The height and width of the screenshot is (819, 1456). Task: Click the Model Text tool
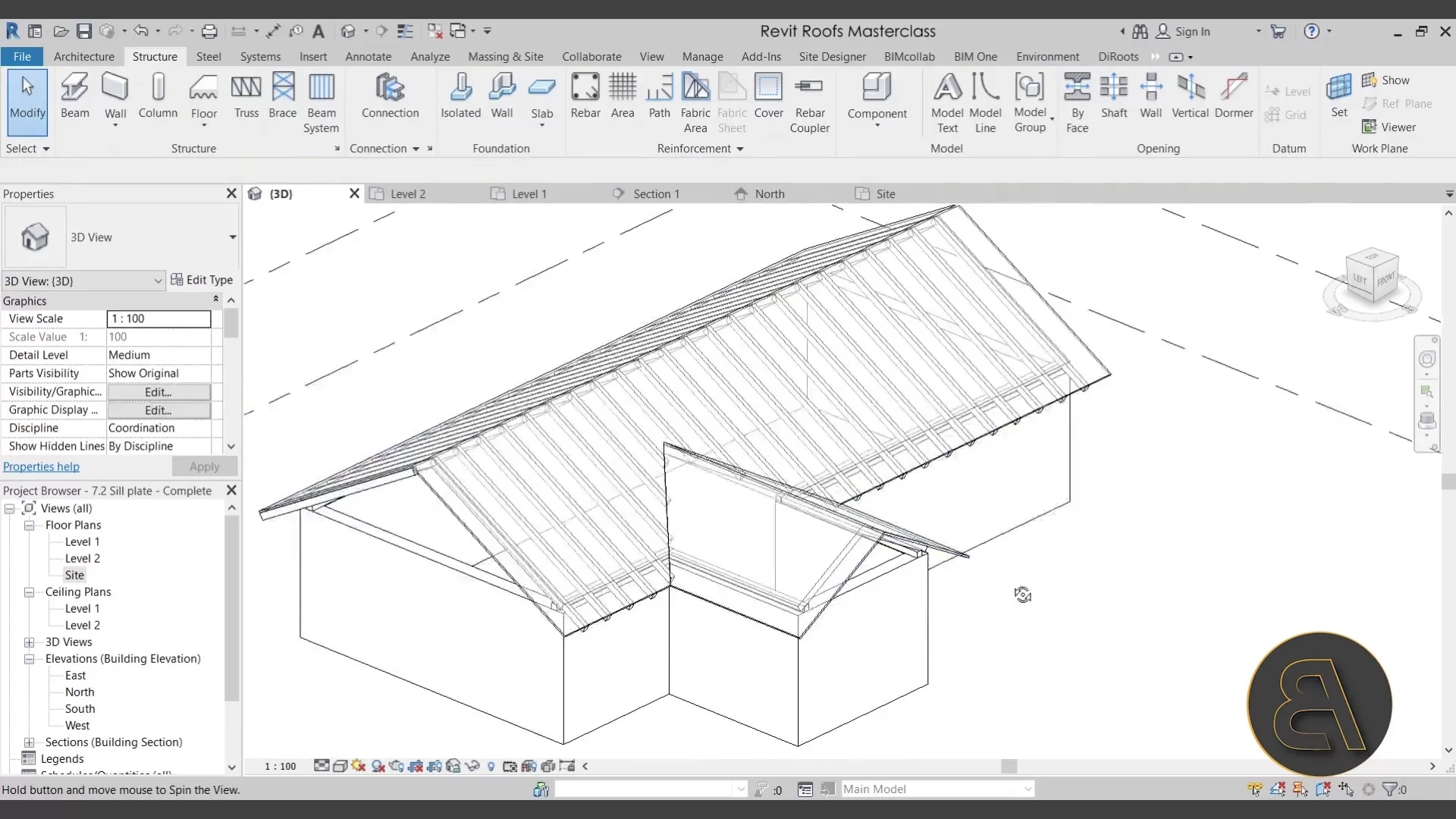point(947,102)
